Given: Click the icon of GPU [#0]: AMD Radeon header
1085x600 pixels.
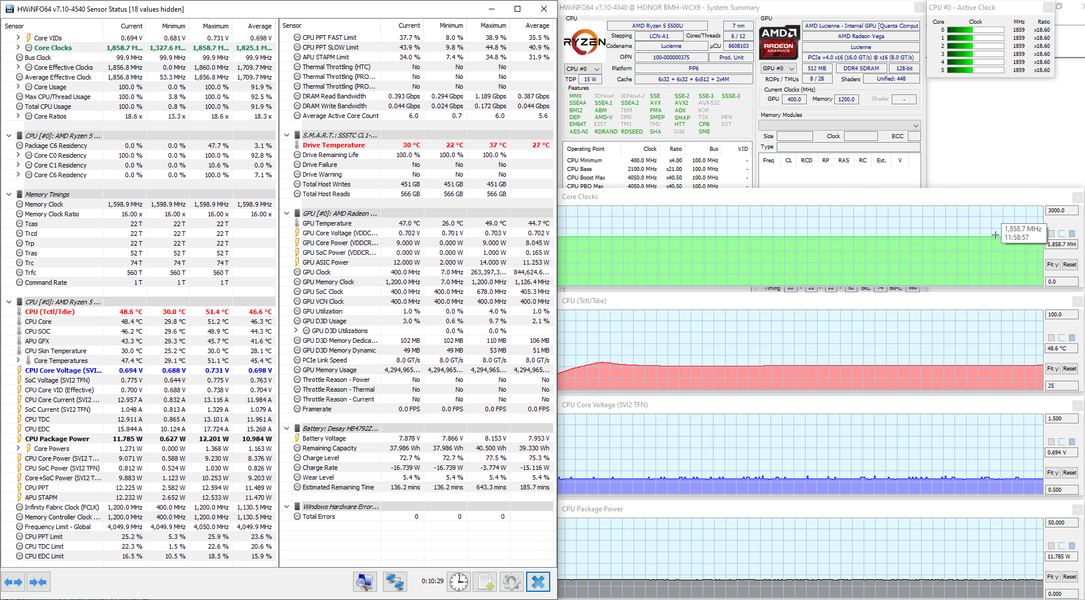Looking at the screenshot, I should pyautogui.click(x=297, y=213).
